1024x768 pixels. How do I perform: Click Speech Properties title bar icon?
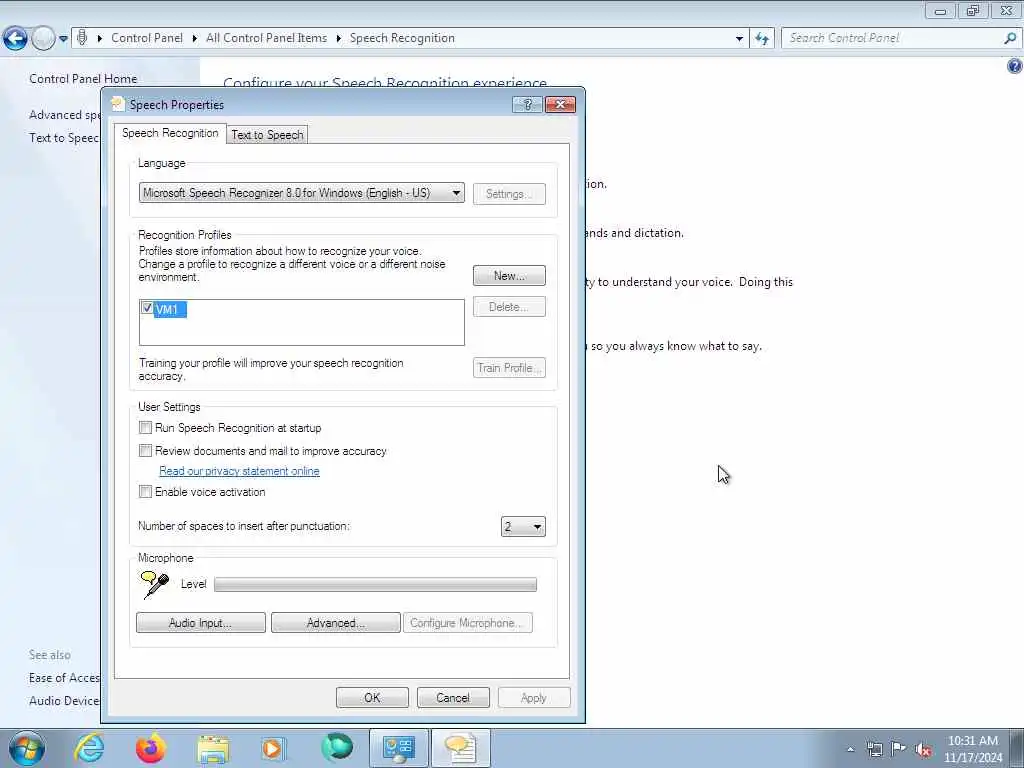click(x=118, y=104)
